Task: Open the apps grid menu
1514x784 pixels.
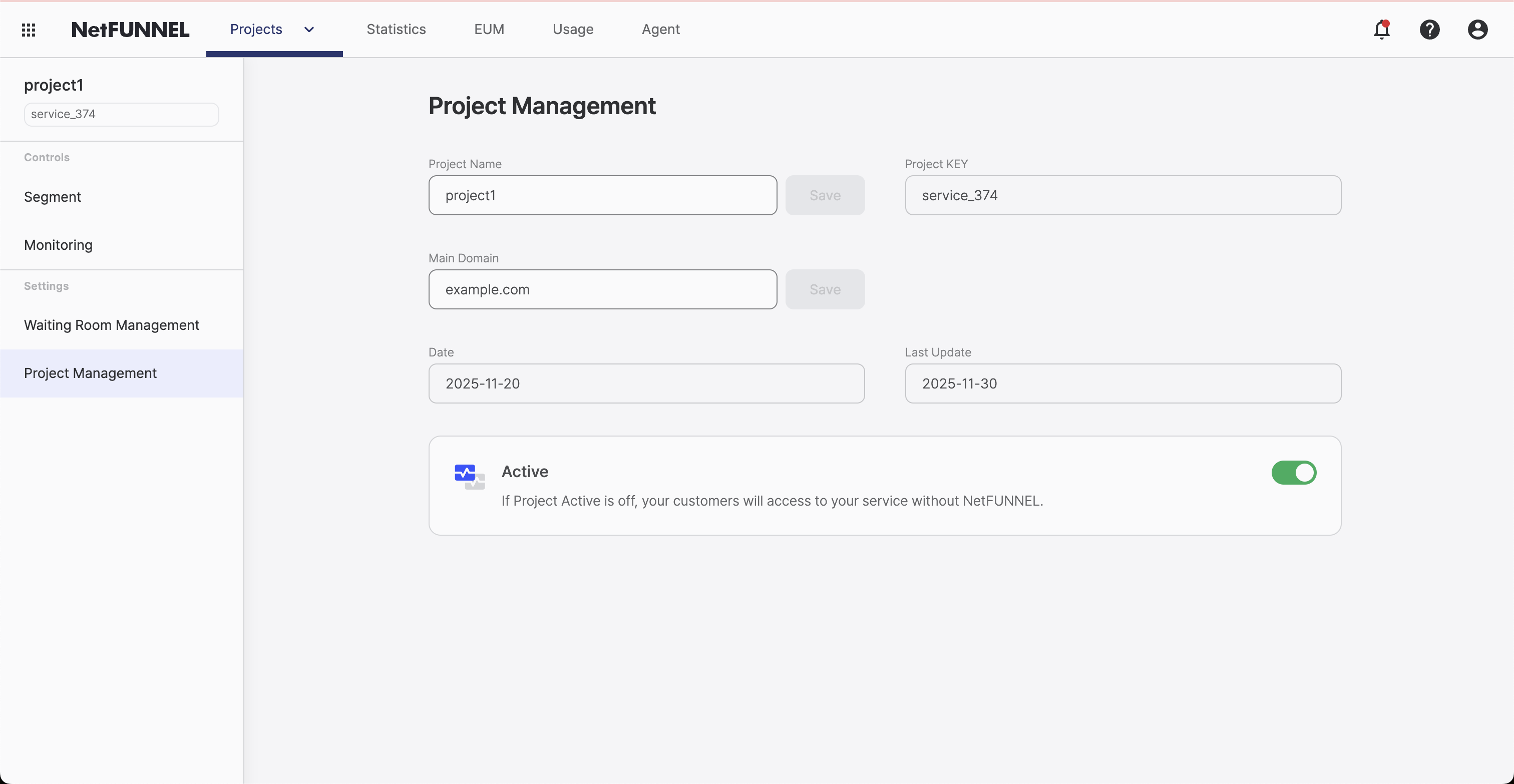Action: (x=28, y=30)
